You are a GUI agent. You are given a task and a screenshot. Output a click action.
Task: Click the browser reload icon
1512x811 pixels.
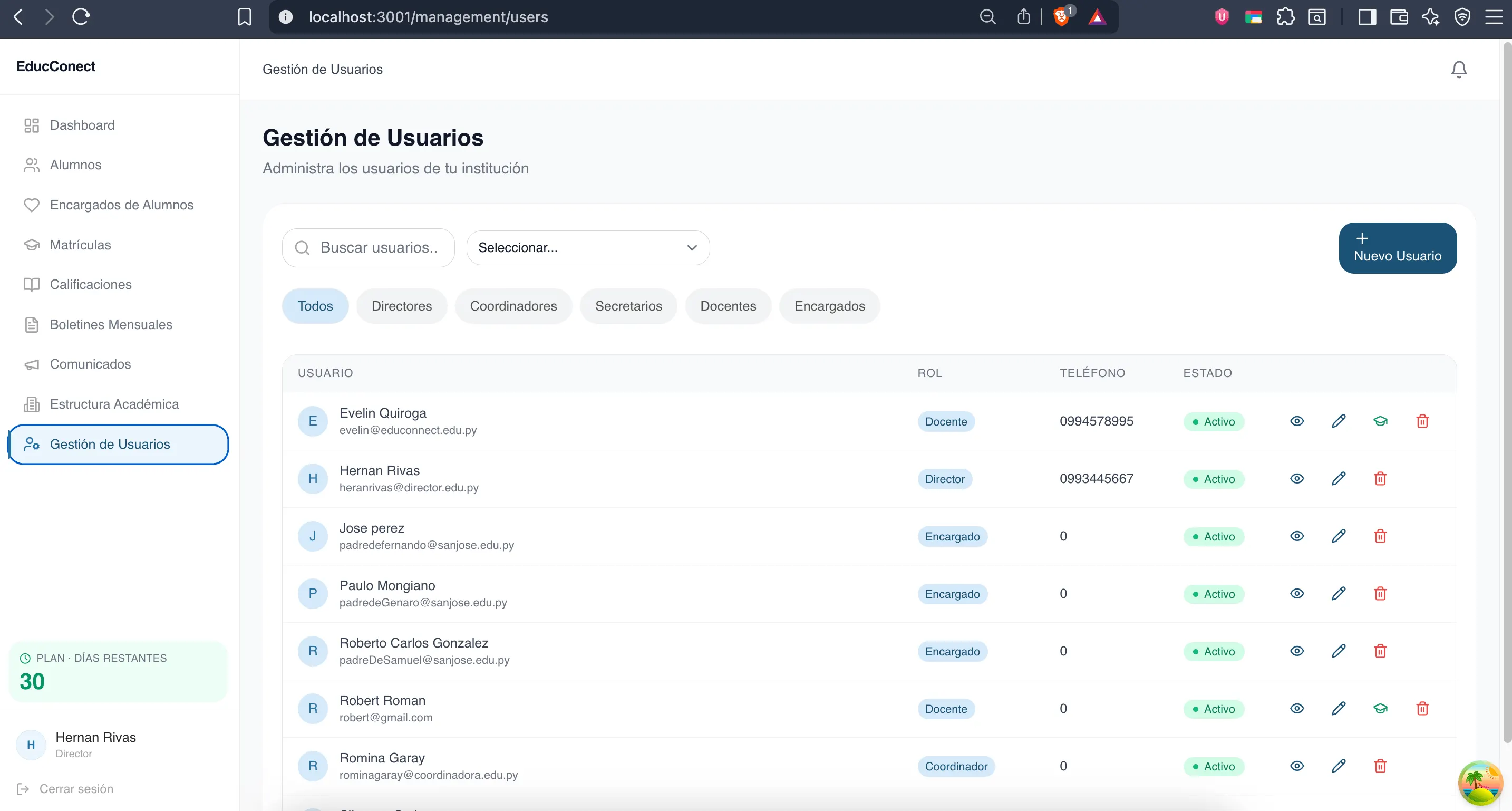click(81, 17)
